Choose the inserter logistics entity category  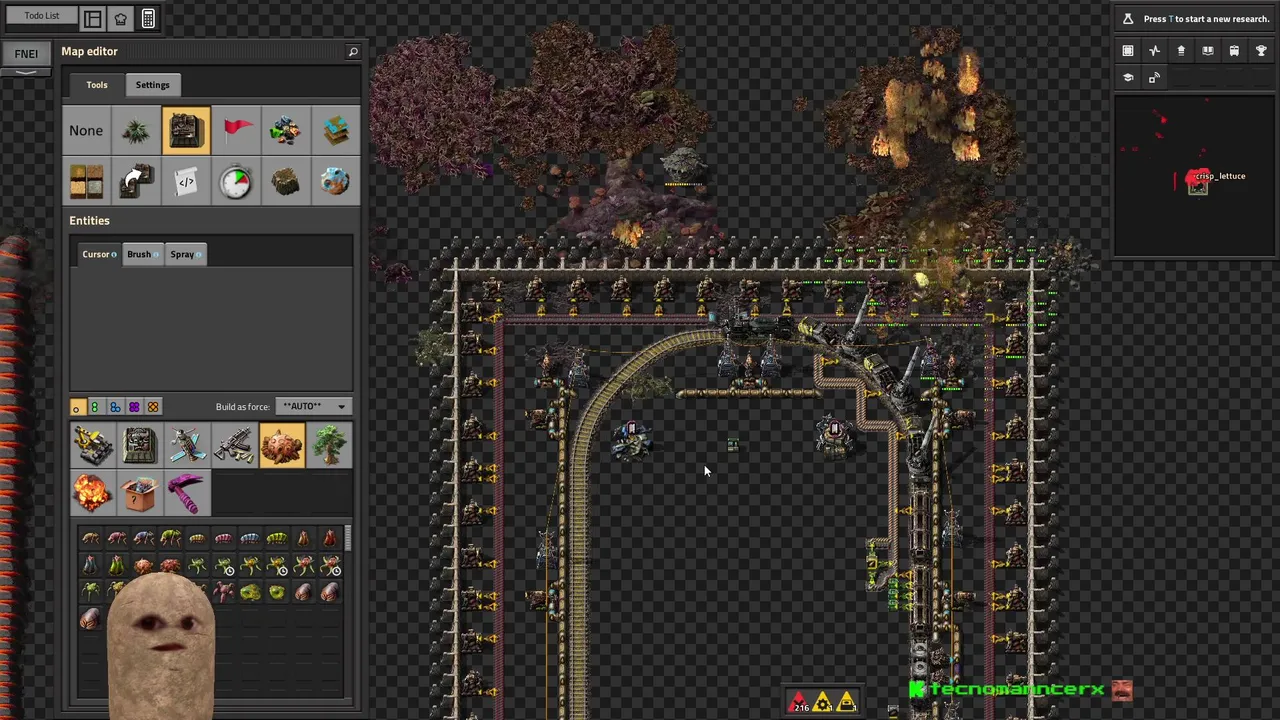(x=187, y=445)
